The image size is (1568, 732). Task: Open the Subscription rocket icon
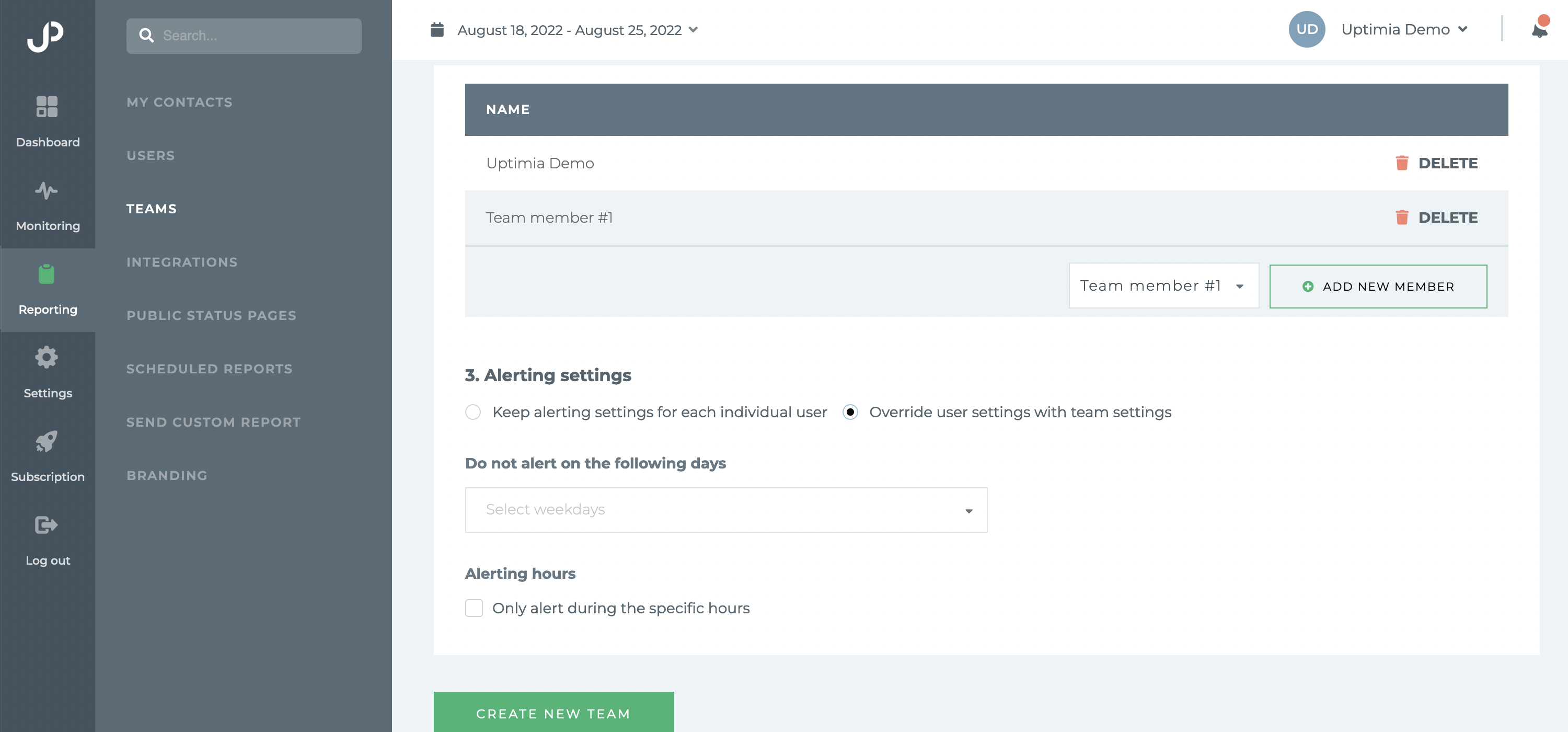click(x=47, y=441)
